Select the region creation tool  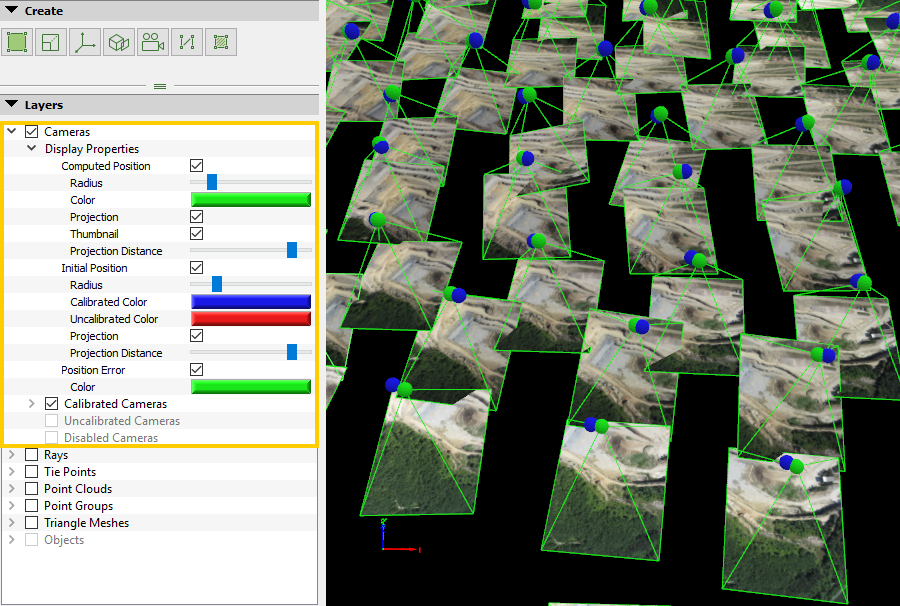coord(16,41)
